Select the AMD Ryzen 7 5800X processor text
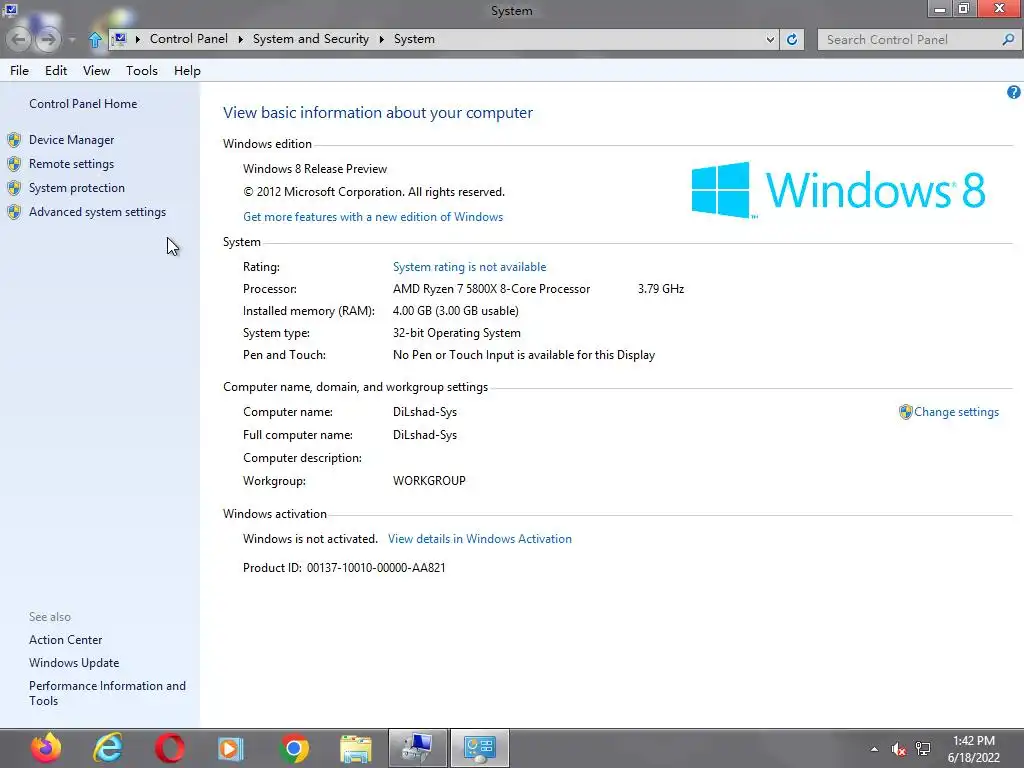Viewport: 1024px width, 768px height. point(491,289)
